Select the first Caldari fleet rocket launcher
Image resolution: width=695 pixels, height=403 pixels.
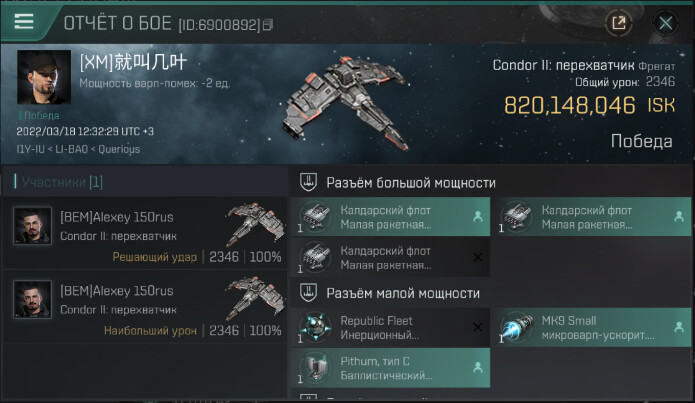[390, 217]
